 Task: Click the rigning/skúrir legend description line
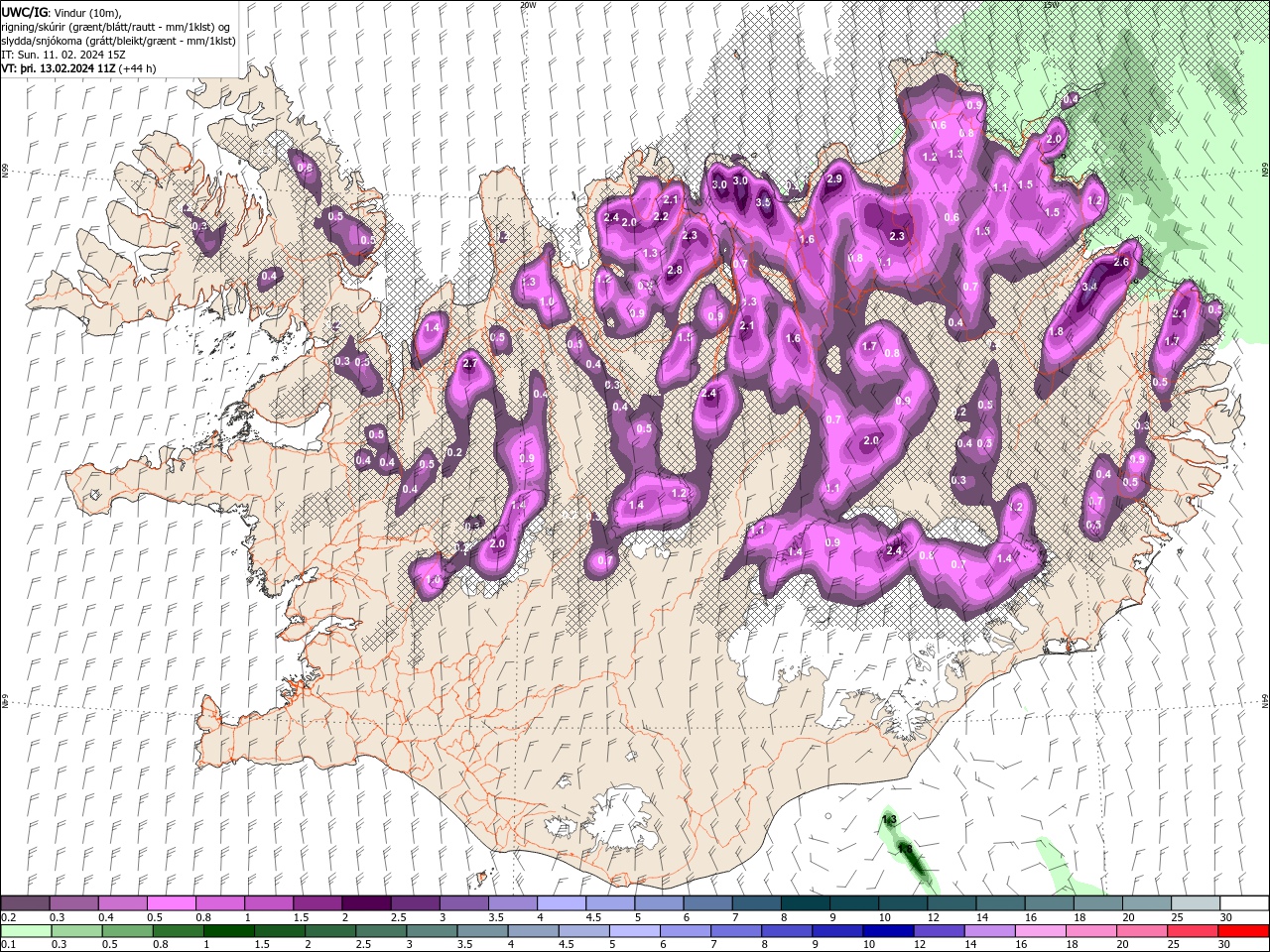tap(117, 27)
